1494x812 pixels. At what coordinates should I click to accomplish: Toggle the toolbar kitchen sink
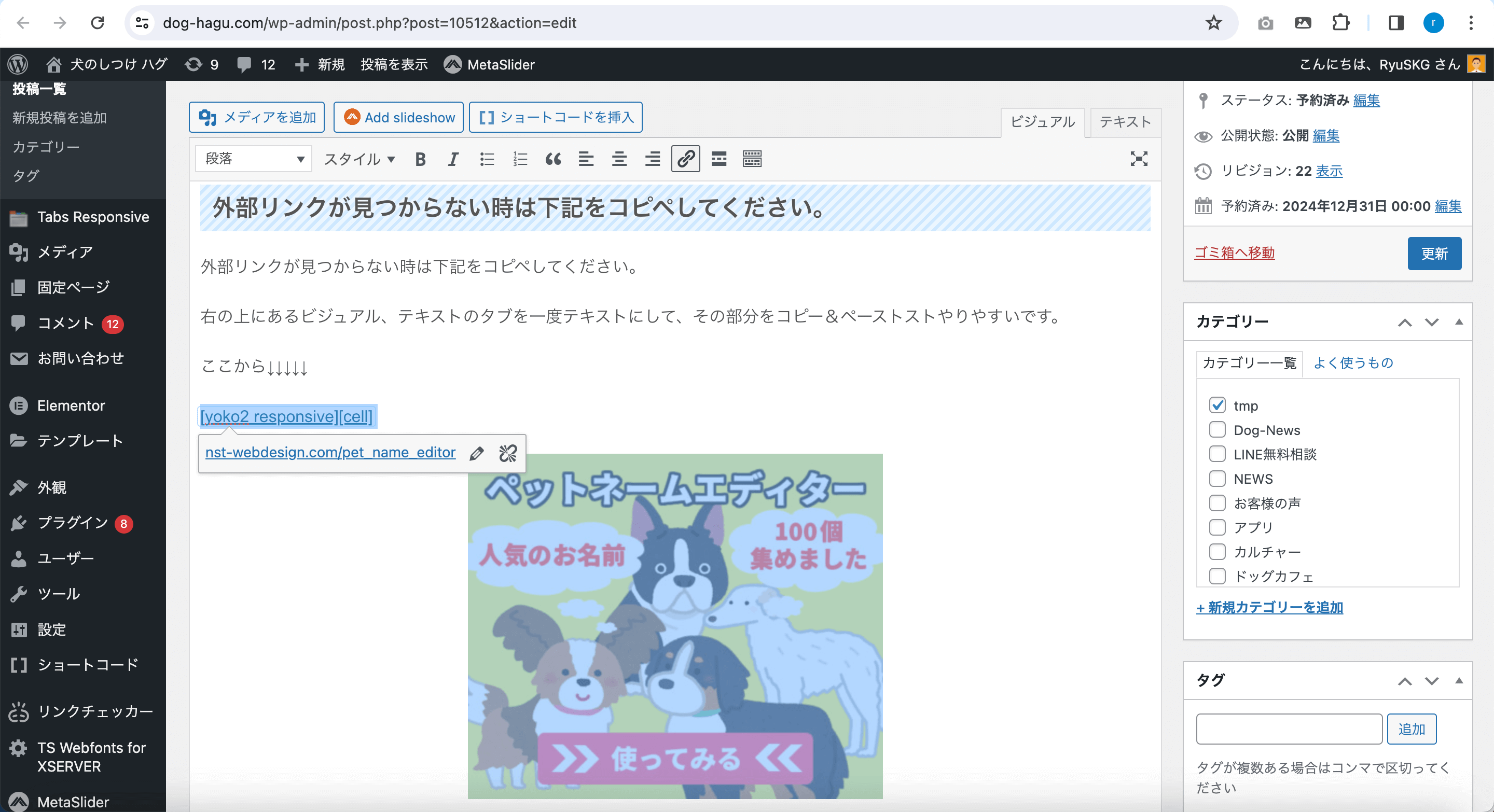(752, 159)
